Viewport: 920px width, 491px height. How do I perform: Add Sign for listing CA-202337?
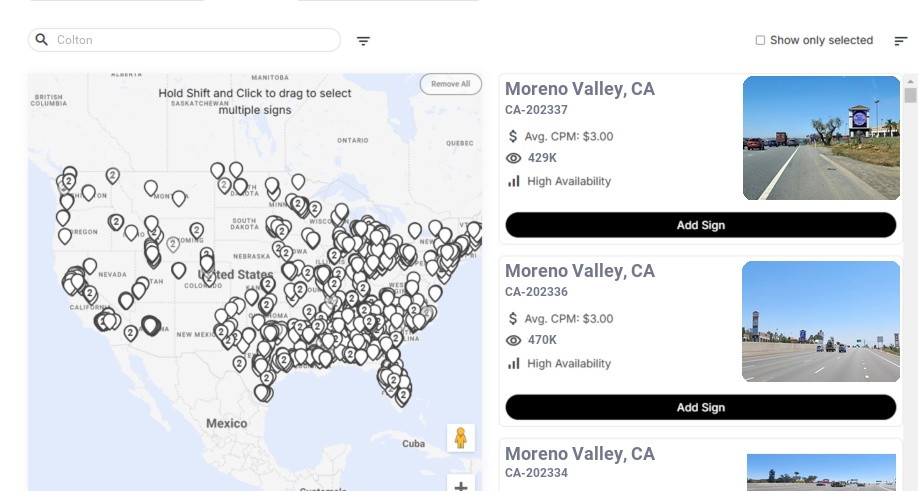coord(700,225)
